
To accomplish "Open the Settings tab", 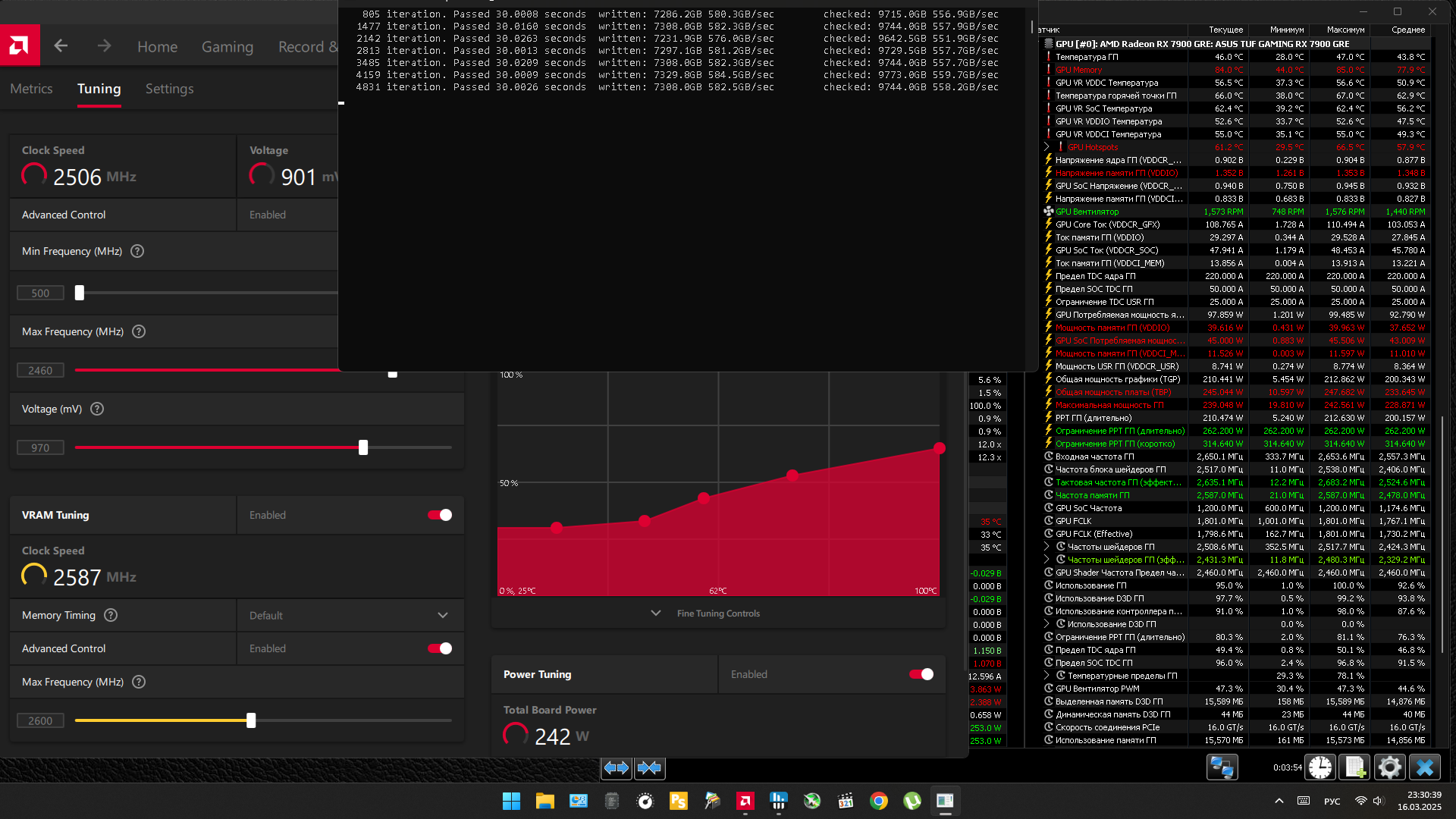I will [169, 89].
